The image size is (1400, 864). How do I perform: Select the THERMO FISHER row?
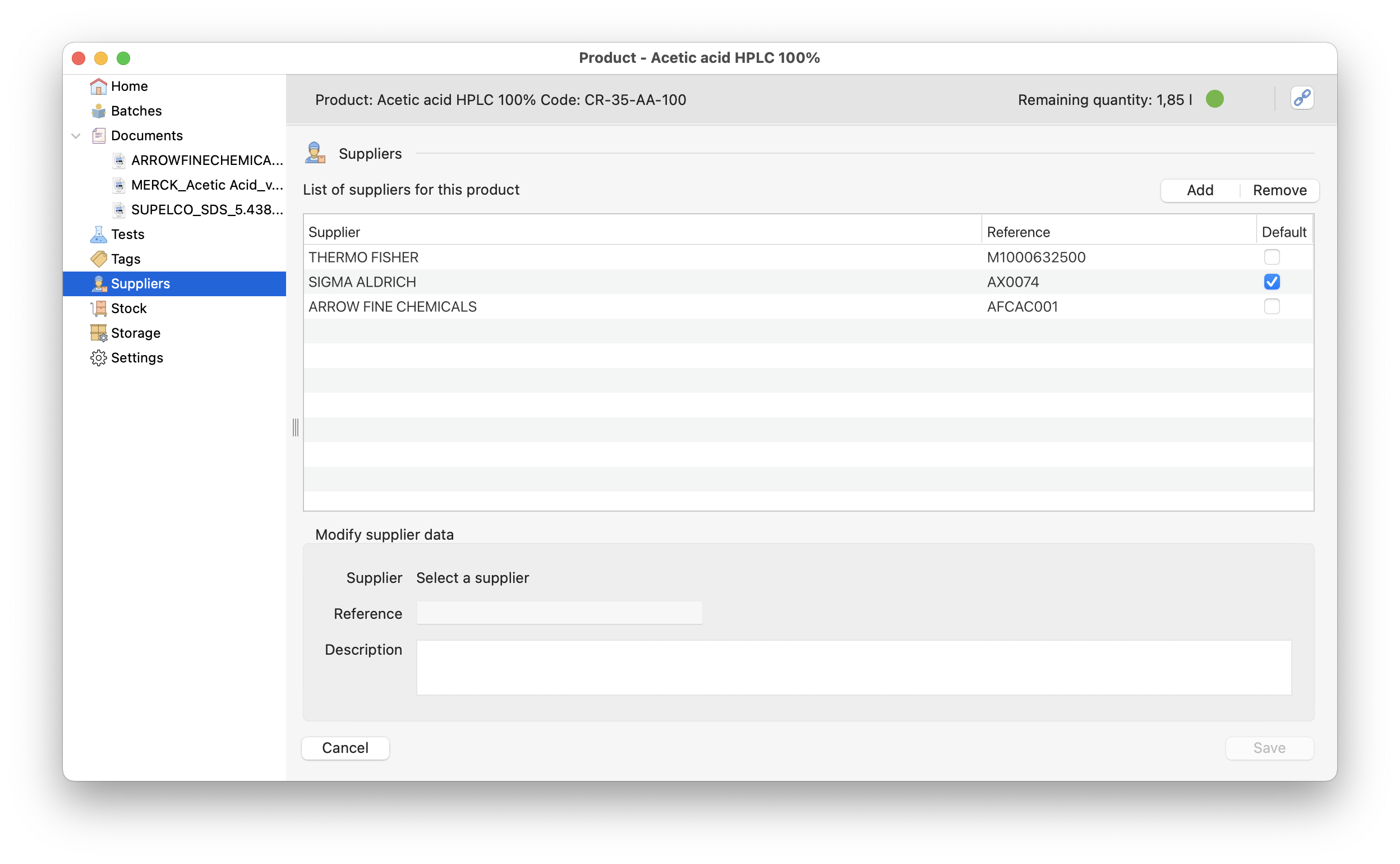click(808, 257)
